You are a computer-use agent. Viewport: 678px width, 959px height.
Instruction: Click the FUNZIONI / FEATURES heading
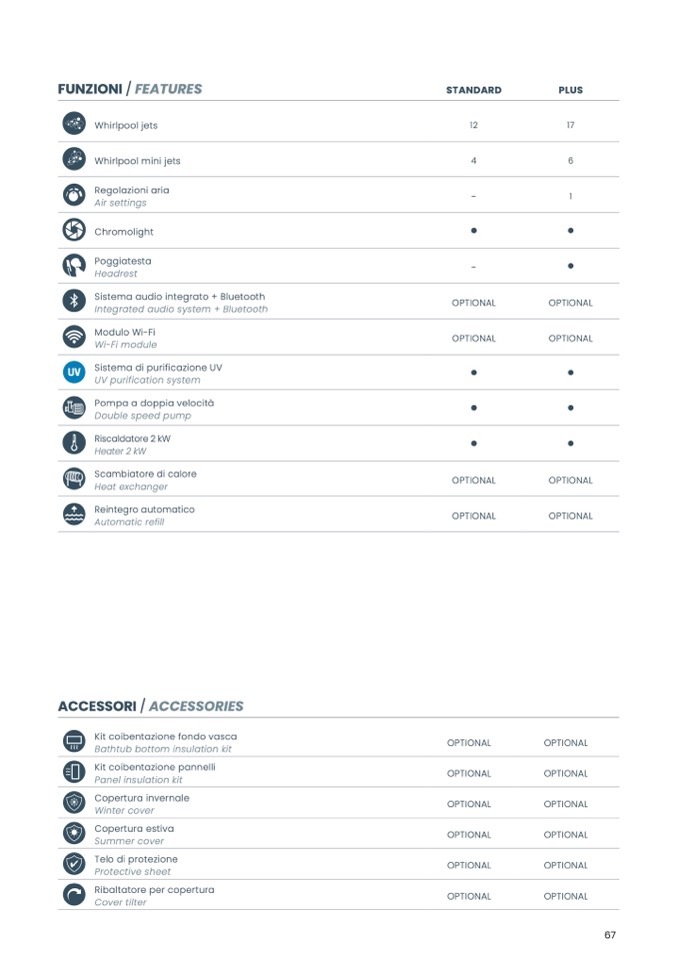130,89
